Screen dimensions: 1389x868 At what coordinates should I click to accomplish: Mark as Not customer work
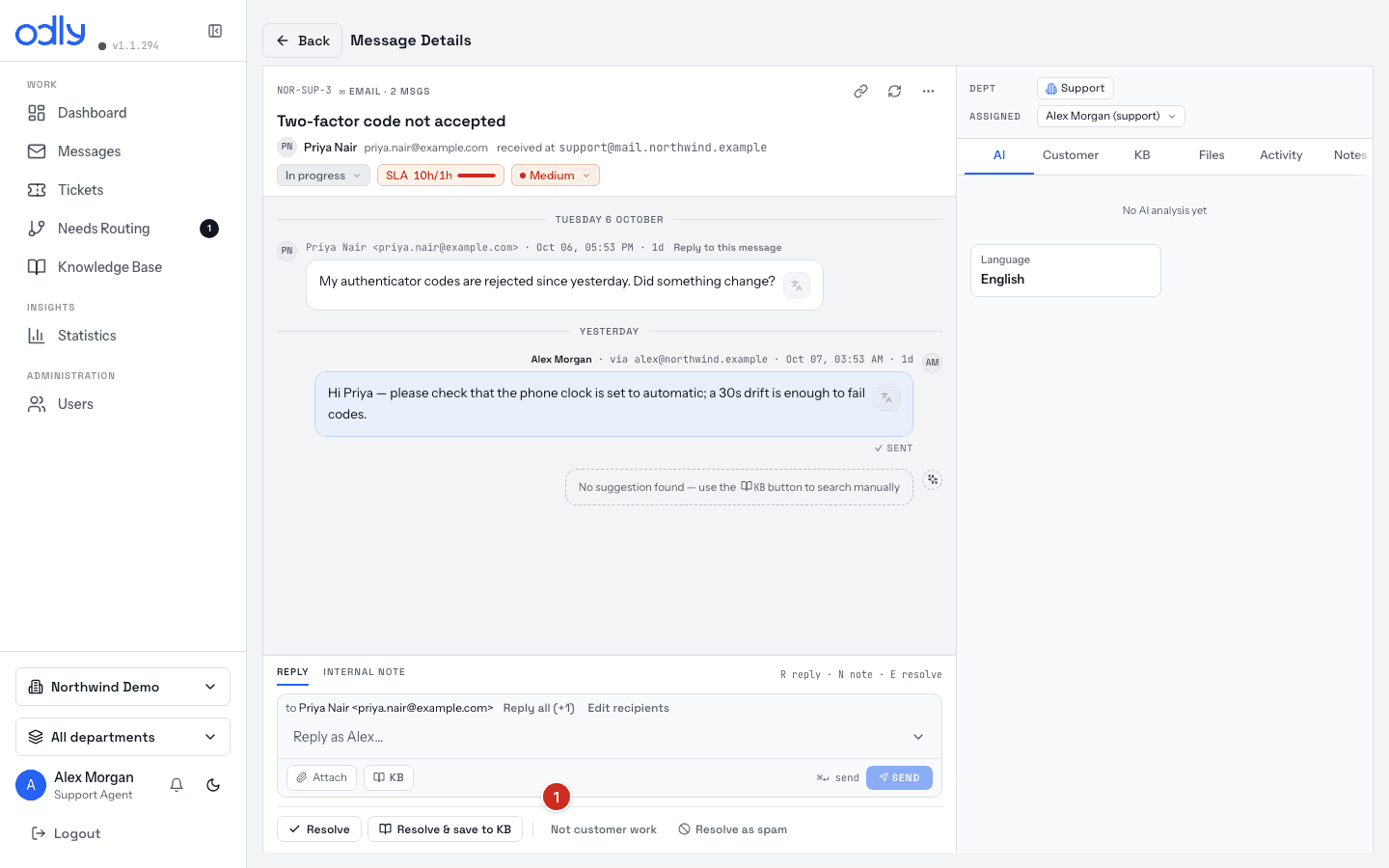[604, 829]
